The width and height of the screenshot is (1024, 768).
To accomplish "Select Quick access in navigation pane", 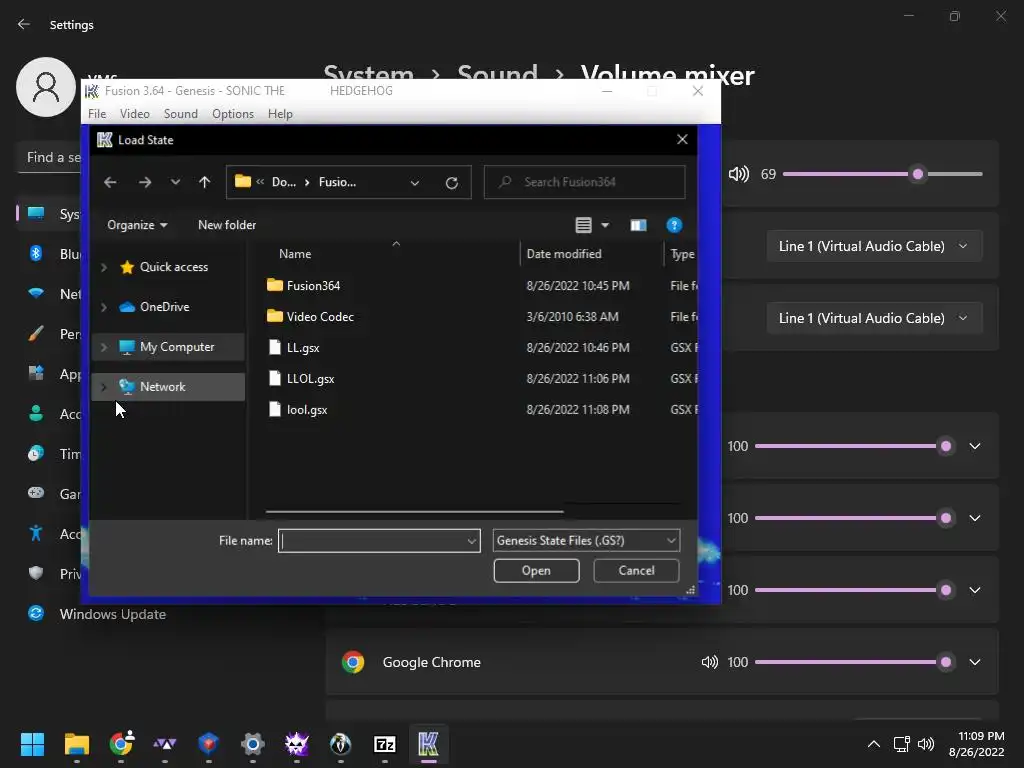I will tap(174, 267).
